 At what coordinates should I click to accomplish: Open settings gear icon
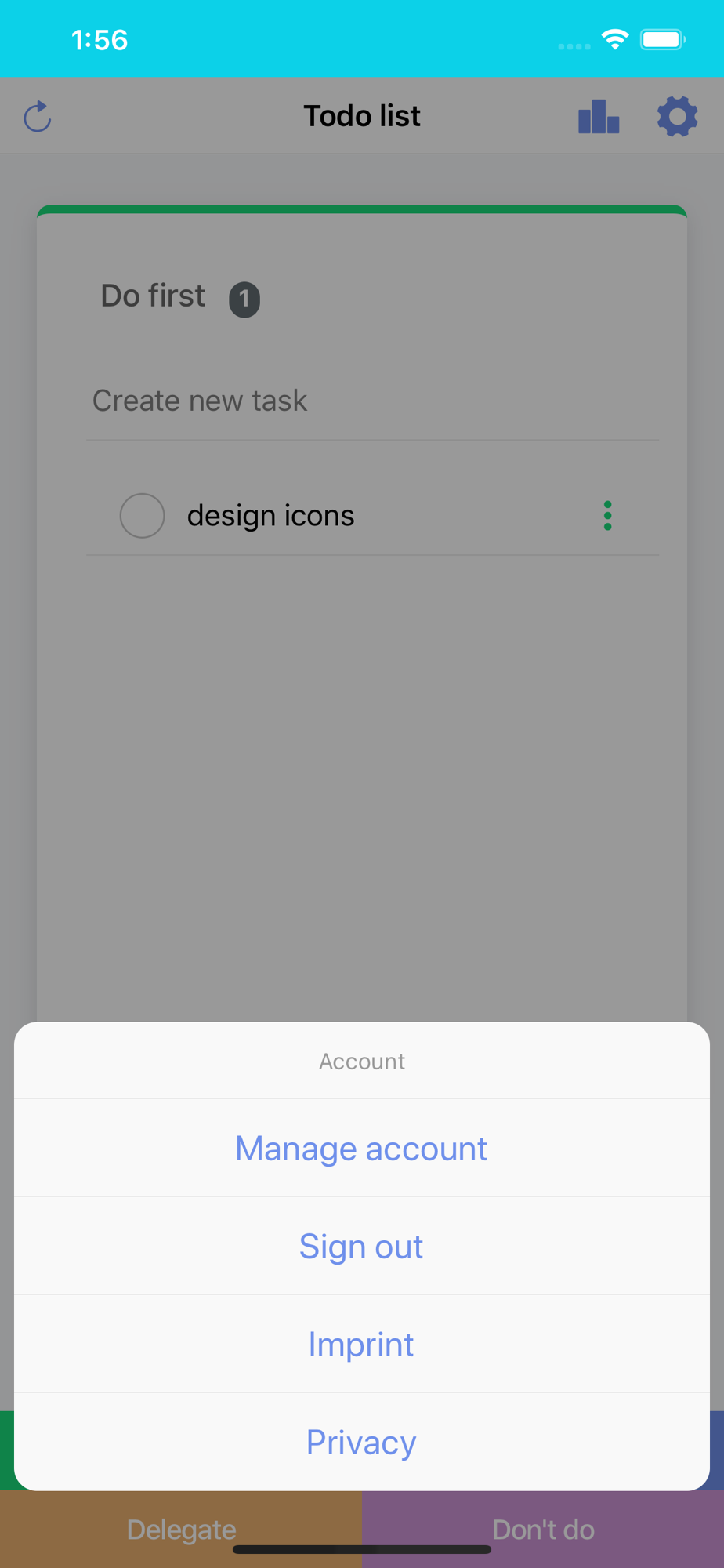tap(677, 116)
